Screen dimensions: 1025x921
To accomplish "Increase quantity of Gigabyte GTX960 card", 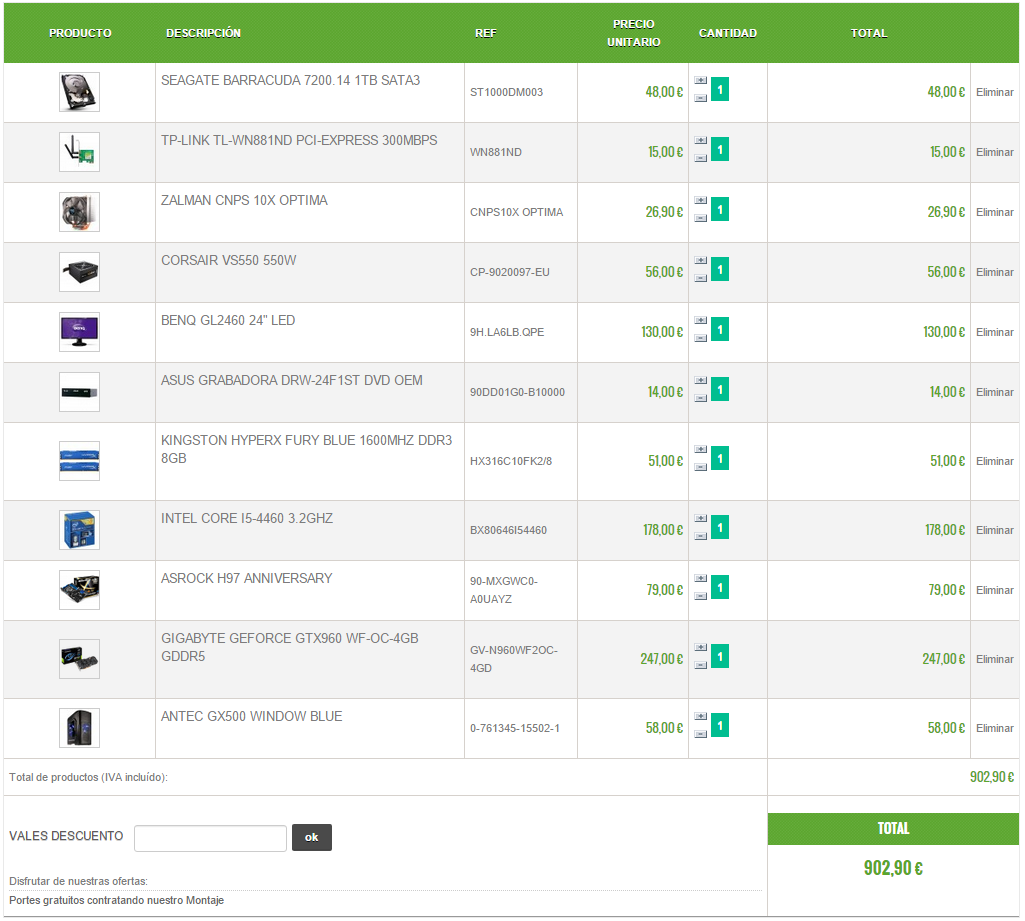I will point(700,648).
